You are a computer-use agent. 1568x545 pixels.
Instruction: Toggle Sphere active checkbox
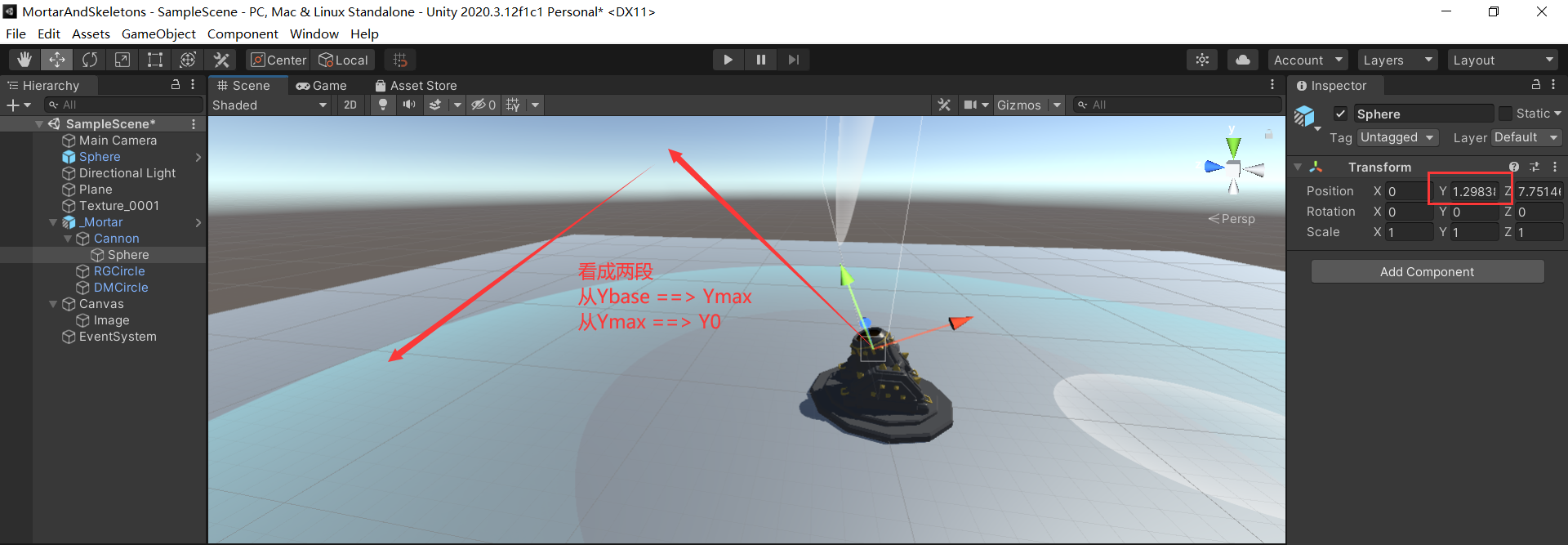coord(1339,114)
